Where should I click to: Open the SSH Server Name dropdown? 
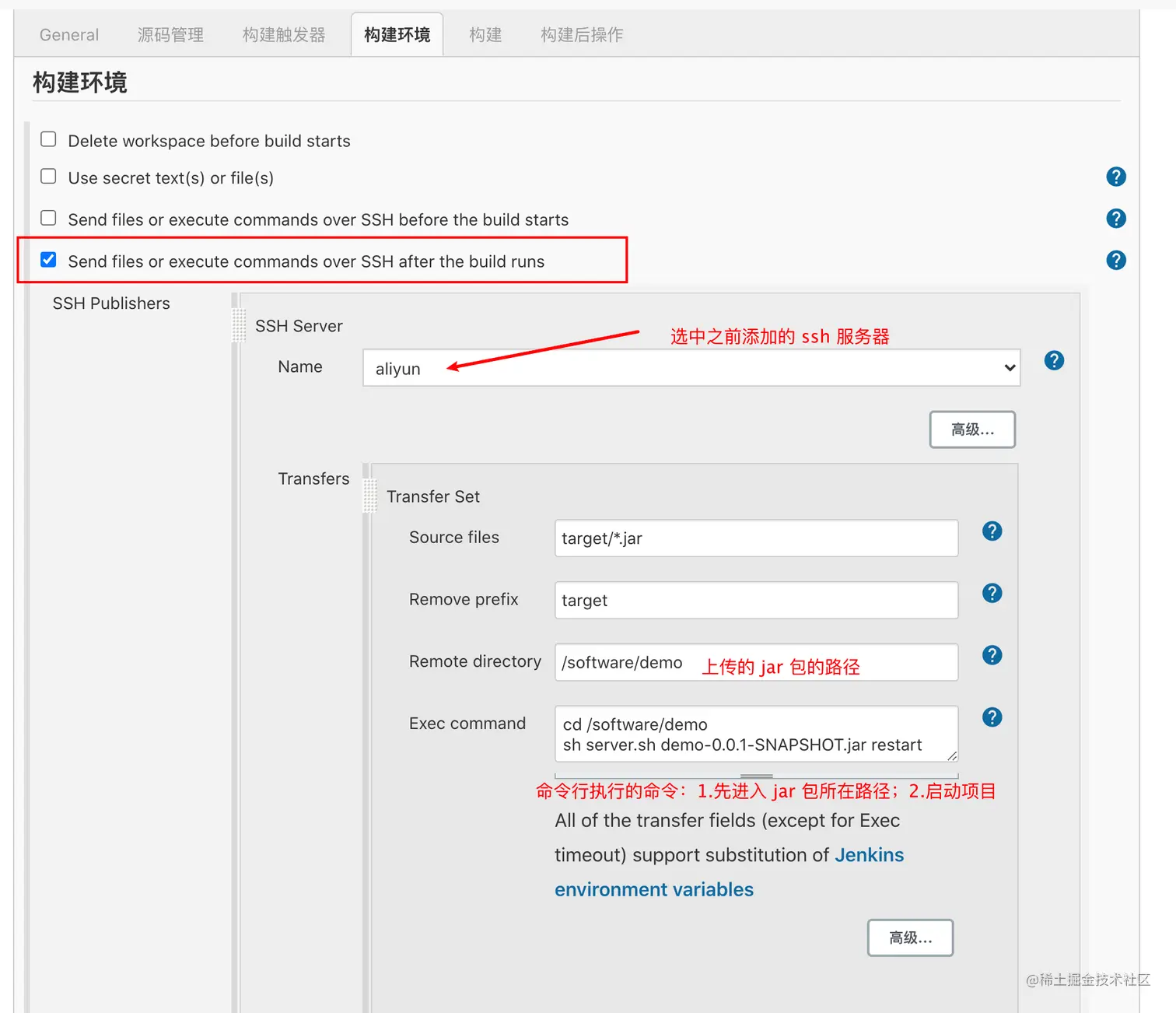691,368
